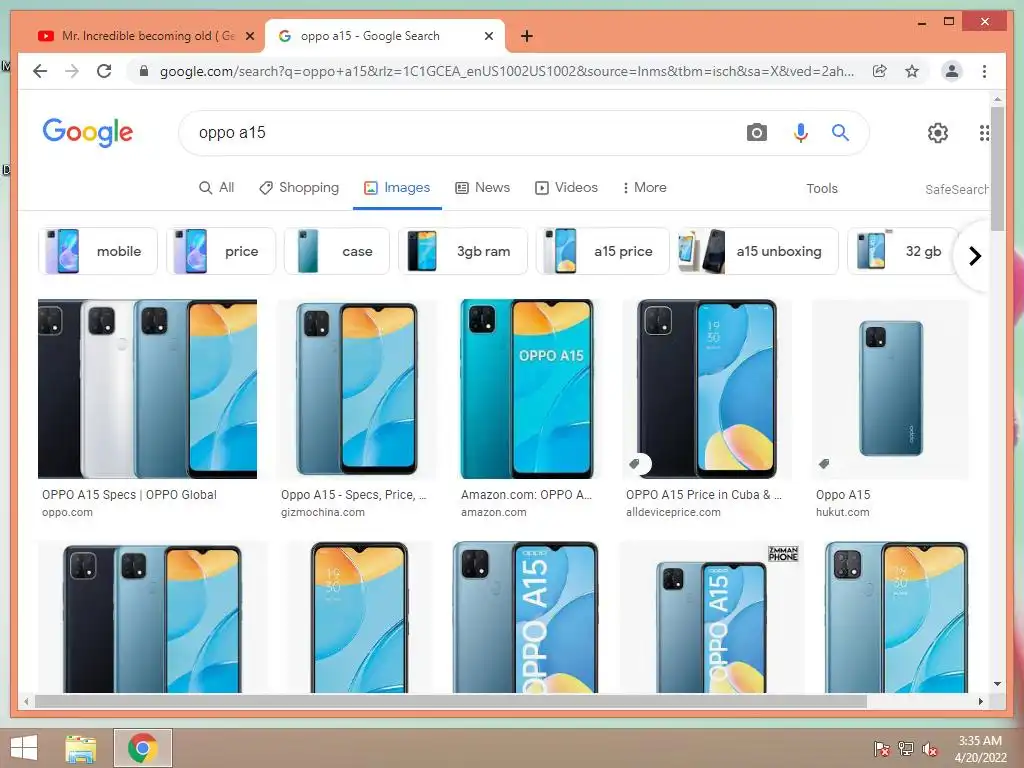The height and width of the screenshot is (768, 1024).
Task: Open the OPPO A15 Price in Cuba link
Action: coord(704,495)
